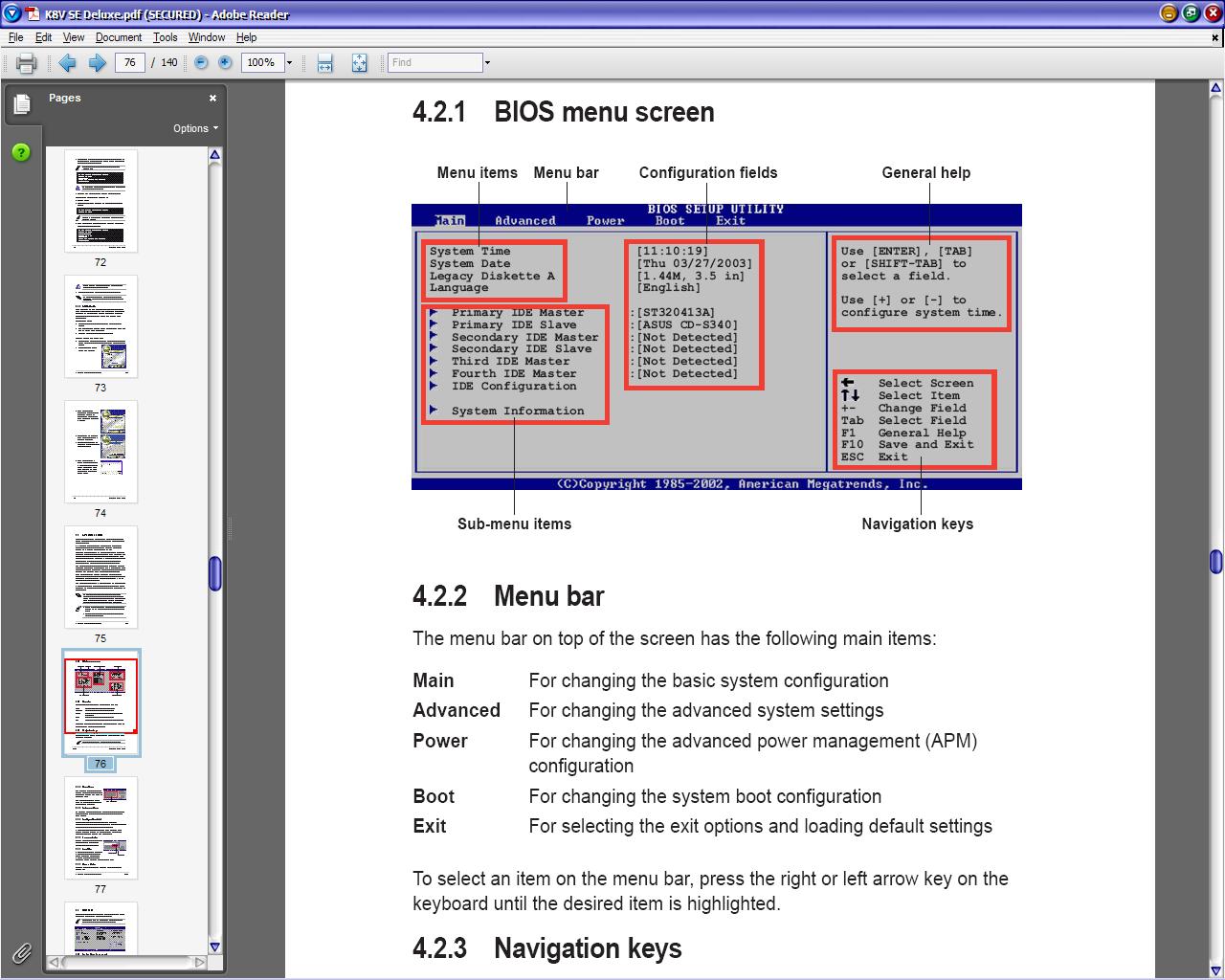Click the Print icon in the toolbar
Image resolution: width=1225 pixels, height=980 pixels.
pyautogui.click(x=26, y=63)
